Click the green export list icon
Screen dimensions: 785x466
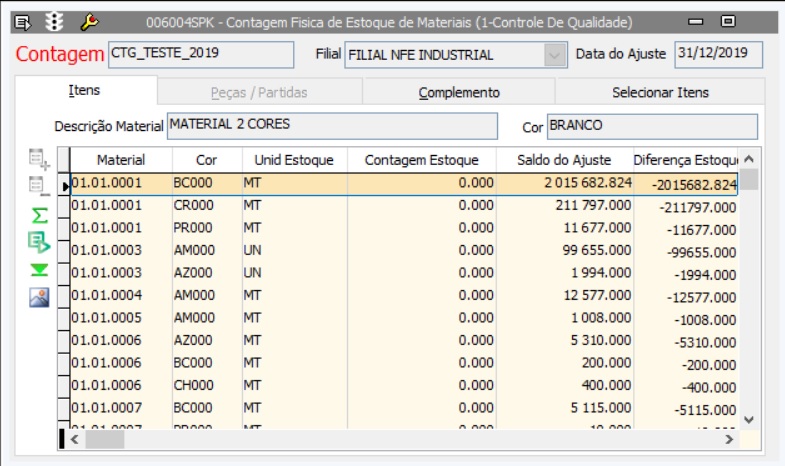point(39,241)
